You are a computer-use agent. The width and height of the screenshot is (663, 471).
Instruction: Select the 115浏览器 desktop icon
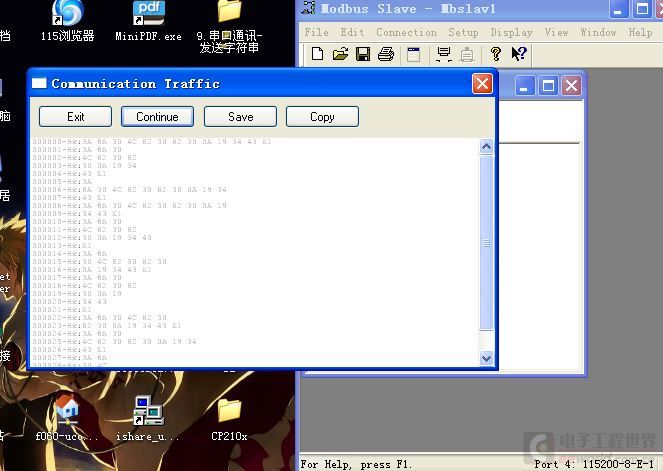pyautogui.click(x=68, y=21)
